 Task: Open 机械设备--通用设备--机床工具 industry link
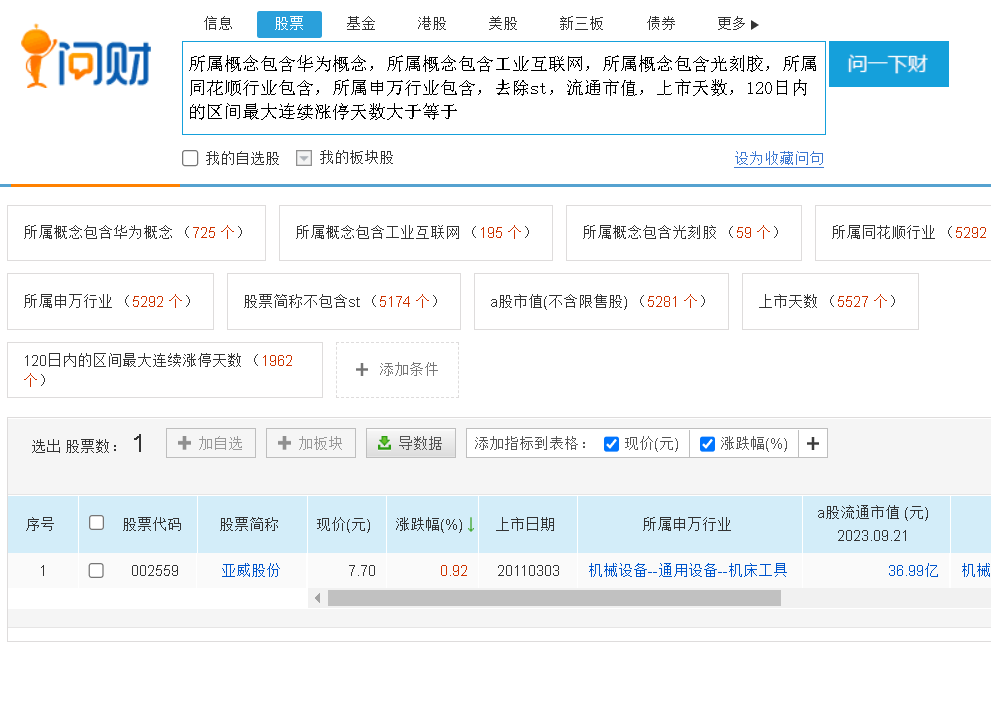688,571
